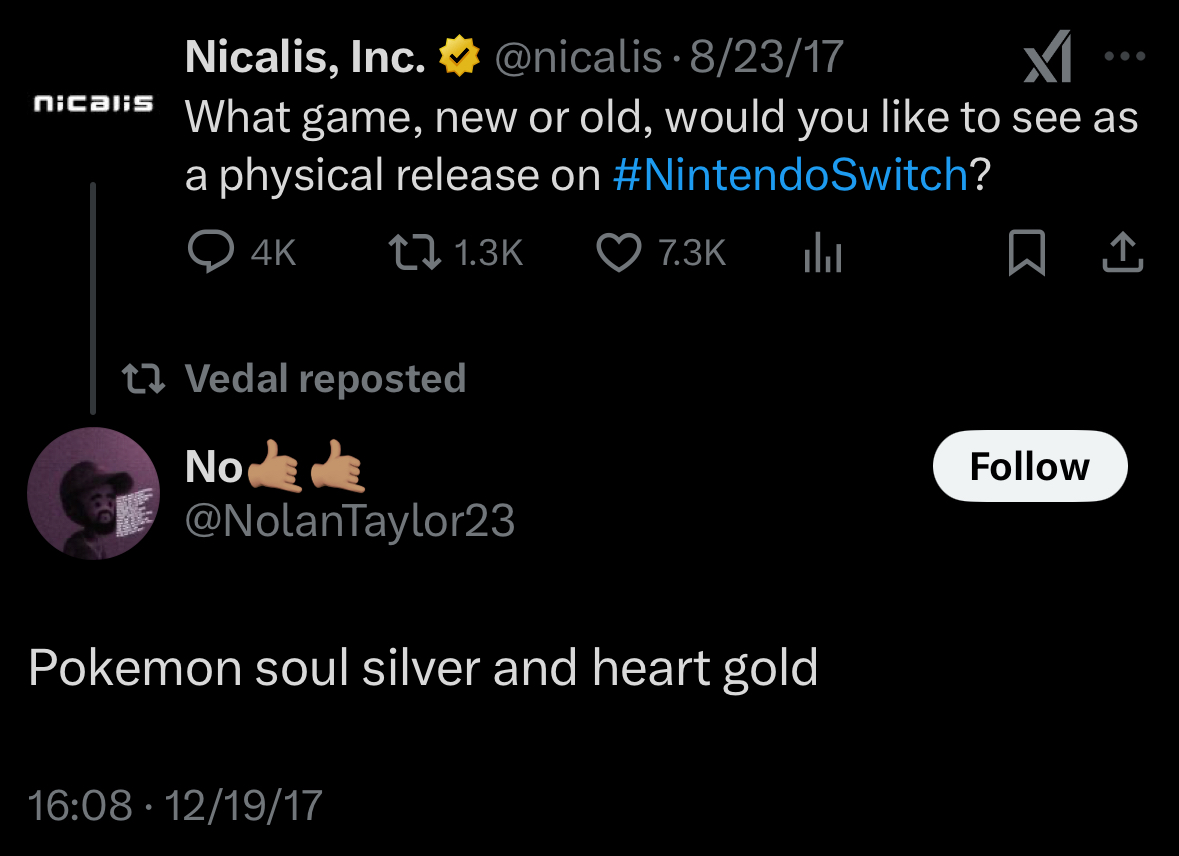Click the Nicalis logo avatar
Viewport: 1179px width, 856px height.
click(93, 103)
